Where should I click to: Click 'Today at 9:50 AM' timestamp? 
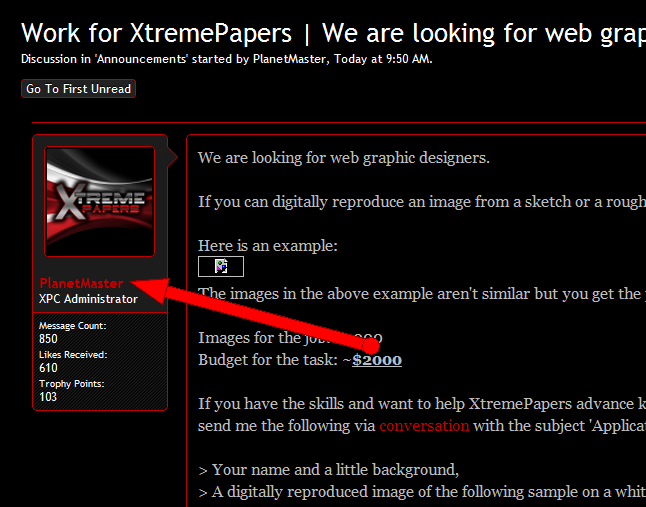(x=382, y=59)
